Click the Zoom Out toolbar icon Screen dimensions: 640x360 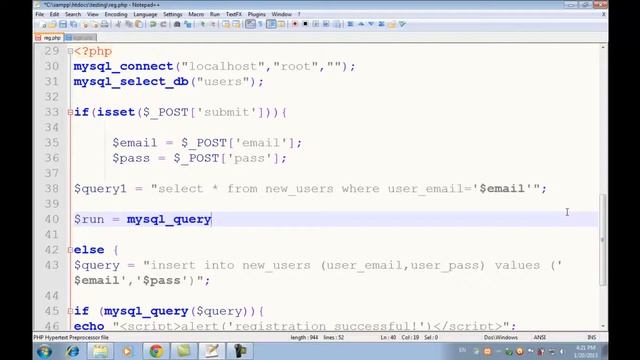tap(213, 24)
